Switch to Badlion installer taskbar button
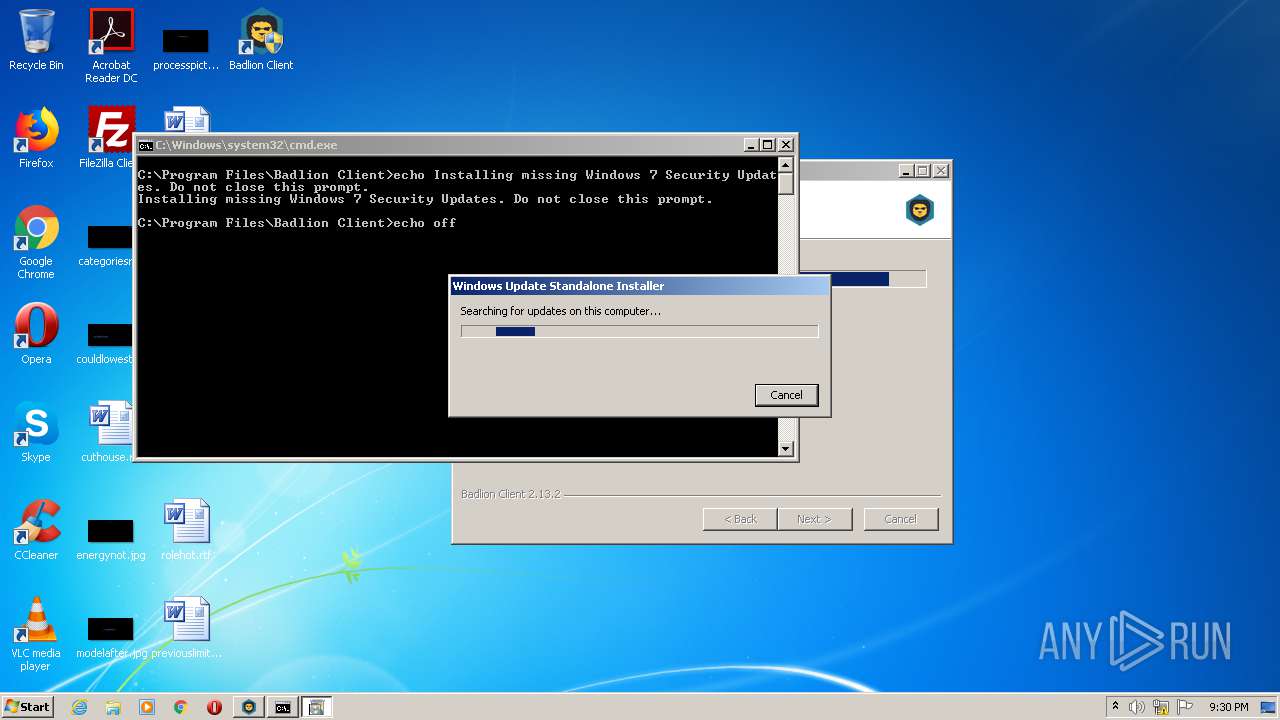Screen dimensions: 1280x720 coord(249,707)
